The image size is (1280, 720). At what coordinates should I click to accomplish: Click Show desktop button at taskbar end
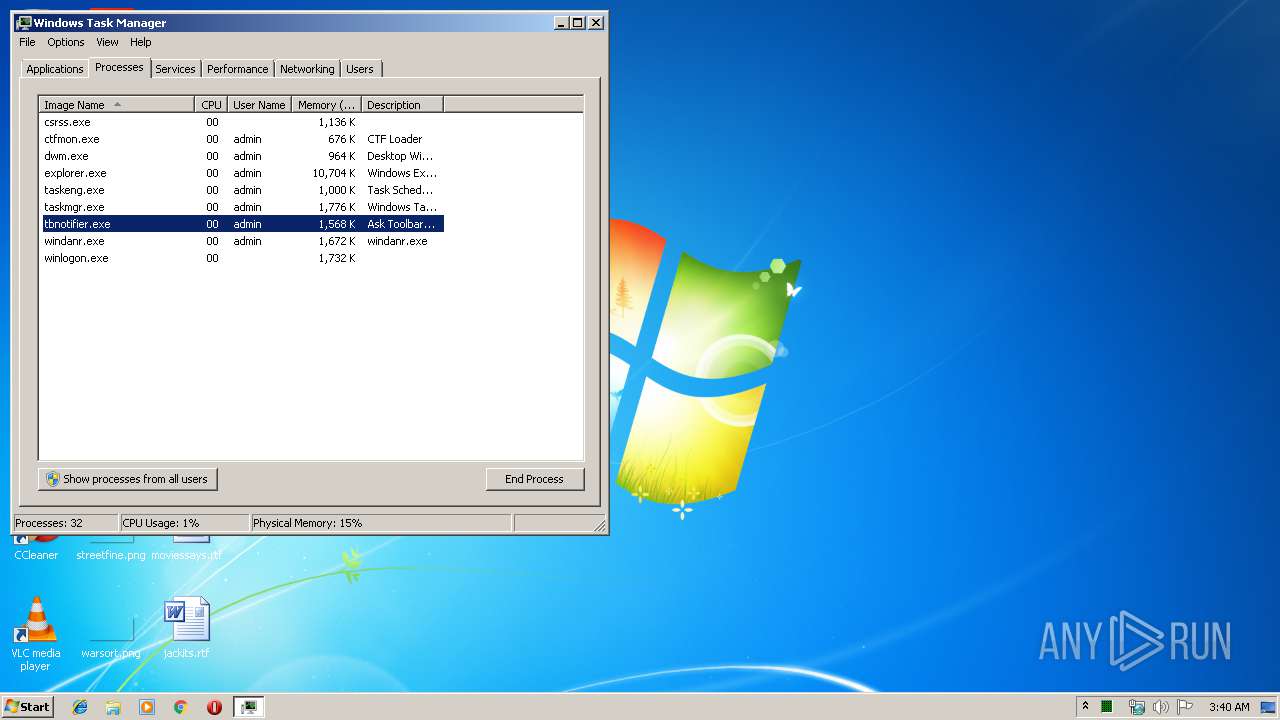pyautogui.click(x=1270, y=707)
